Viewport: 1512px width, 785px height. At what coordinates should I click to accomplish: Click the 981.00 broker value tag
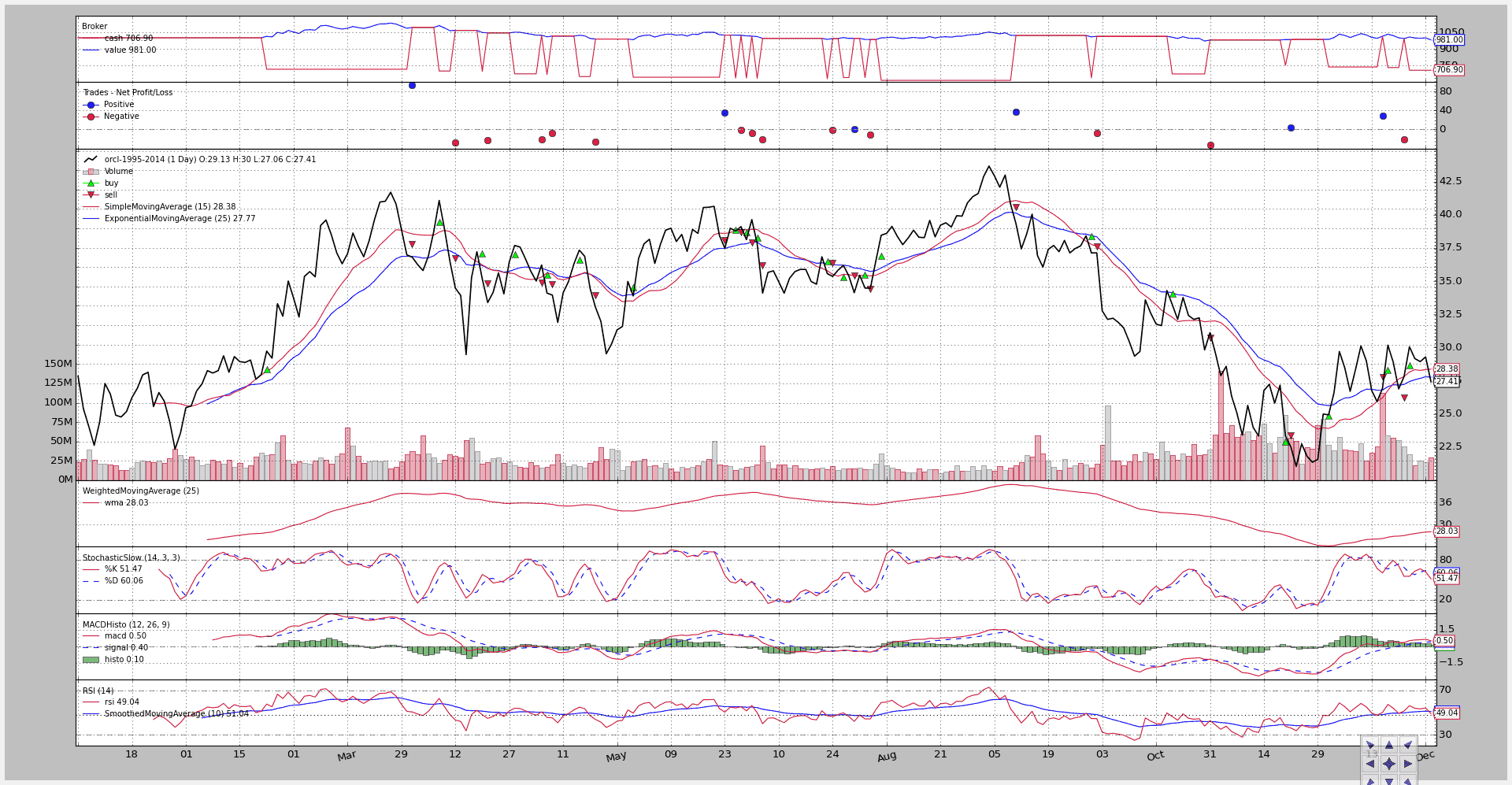click(x=1449, y=40)
